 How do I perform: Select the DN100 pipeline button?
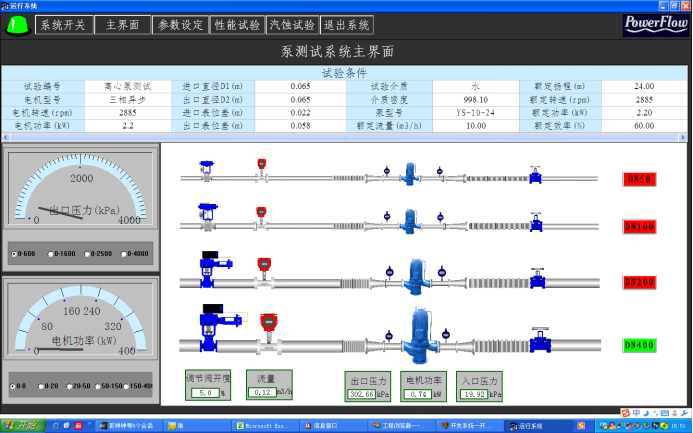639,227
